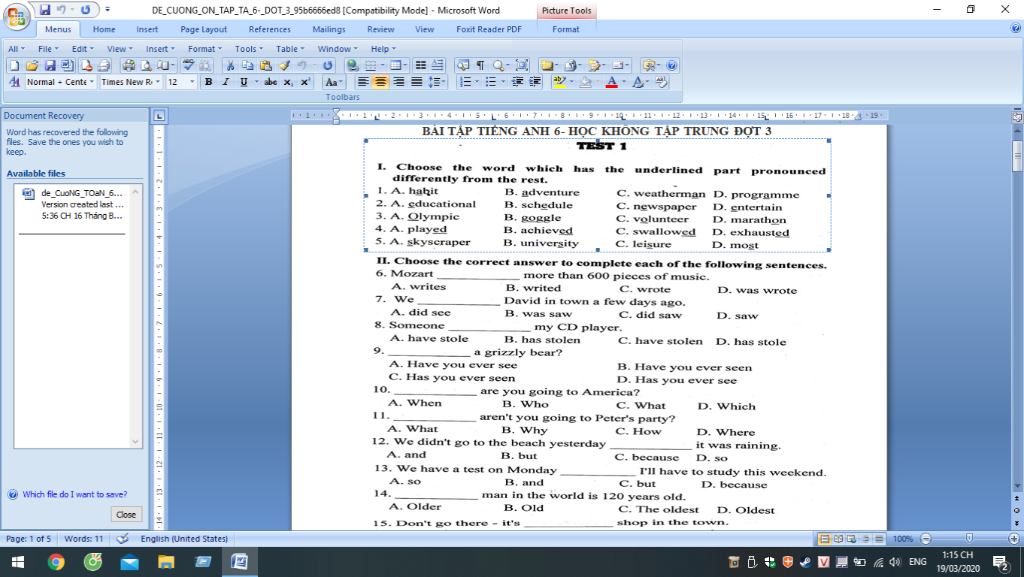The image size is (1024, 577).
Task: Click the Superscript button
Action: click(x=305, y=82)
